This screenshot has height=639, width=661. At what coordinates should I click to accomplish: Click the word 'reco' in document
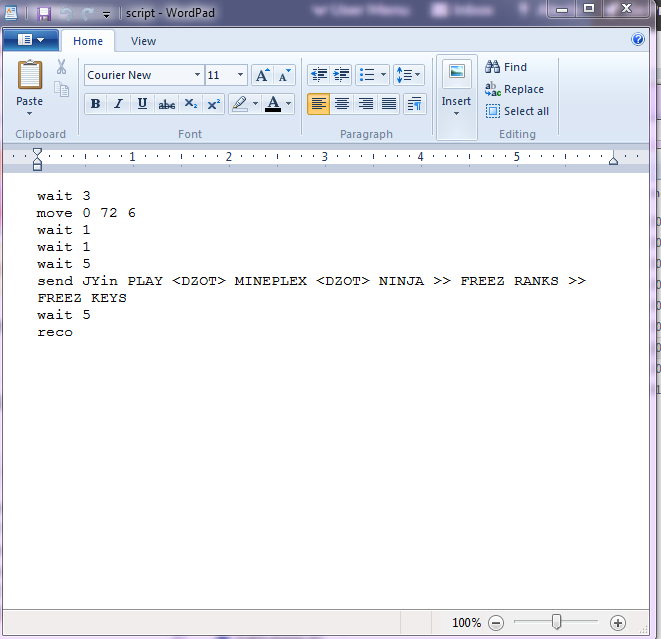point(55,332)
